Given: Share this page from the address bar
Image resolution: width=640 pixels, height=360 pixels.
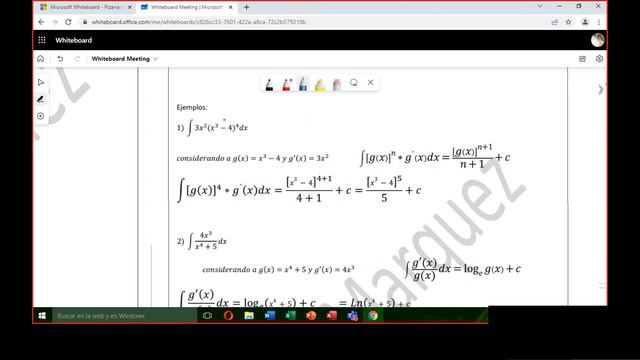Looking at the screenshot, I should click(555, 22).
